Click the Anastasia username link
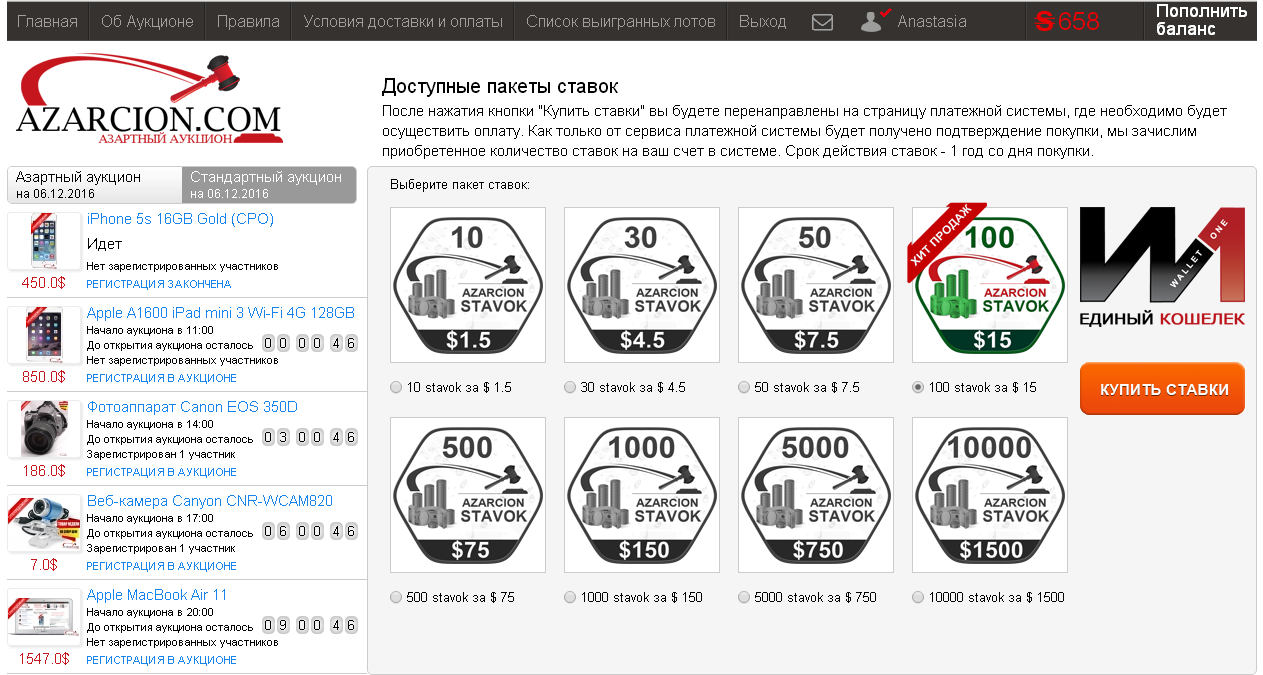Screen dimensions: 1263x675 [932, 21]
